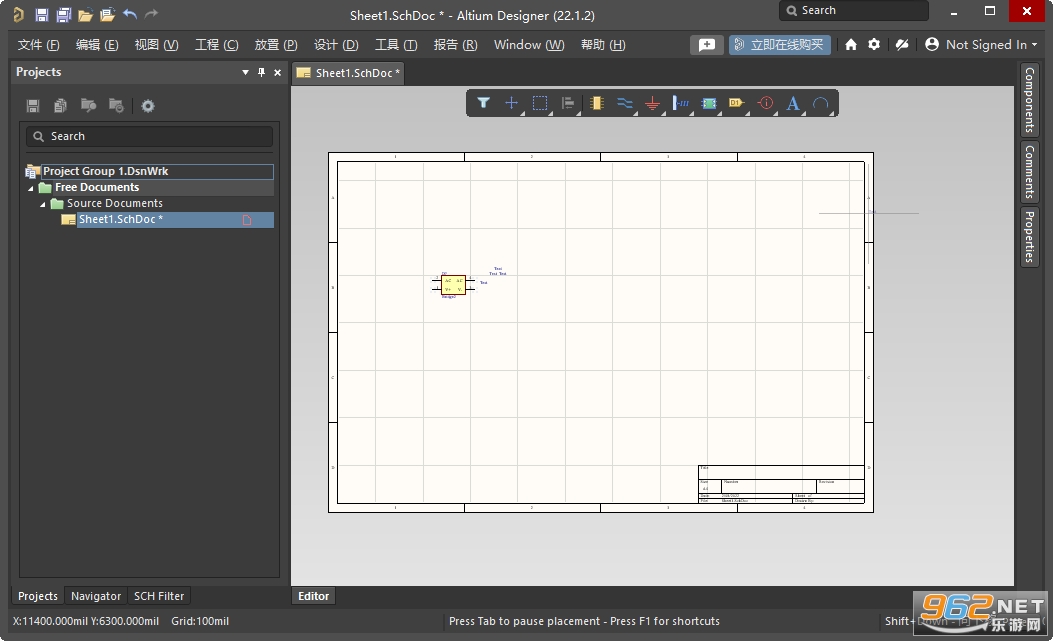Click the Editor tab below the sheet
1053x641 pixels.
click(313, 596)
